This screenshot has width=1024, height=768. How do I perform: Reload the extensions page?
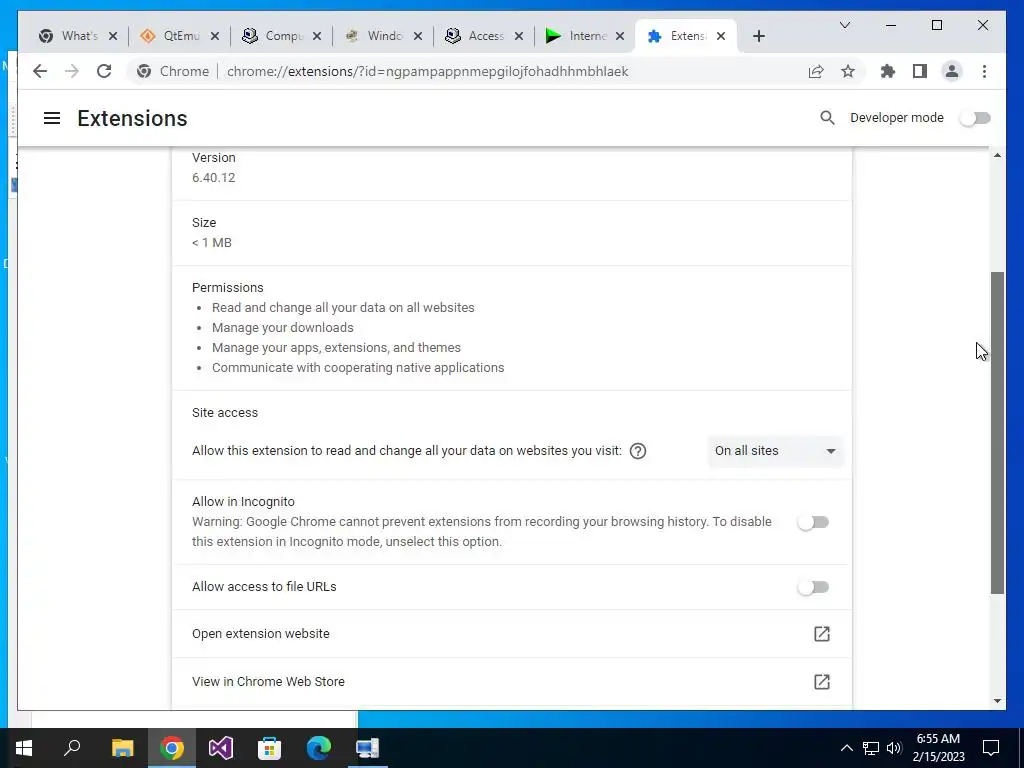point(104,71)
